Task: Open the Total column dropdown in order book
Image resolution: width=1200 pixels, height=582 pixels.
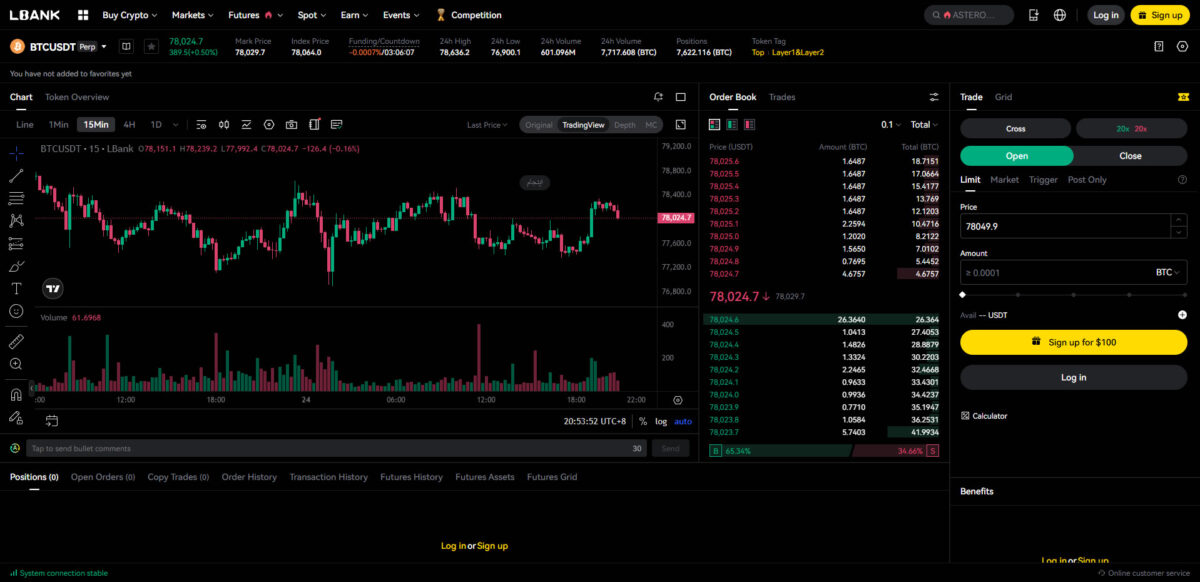Action: (x=925, y=125)
